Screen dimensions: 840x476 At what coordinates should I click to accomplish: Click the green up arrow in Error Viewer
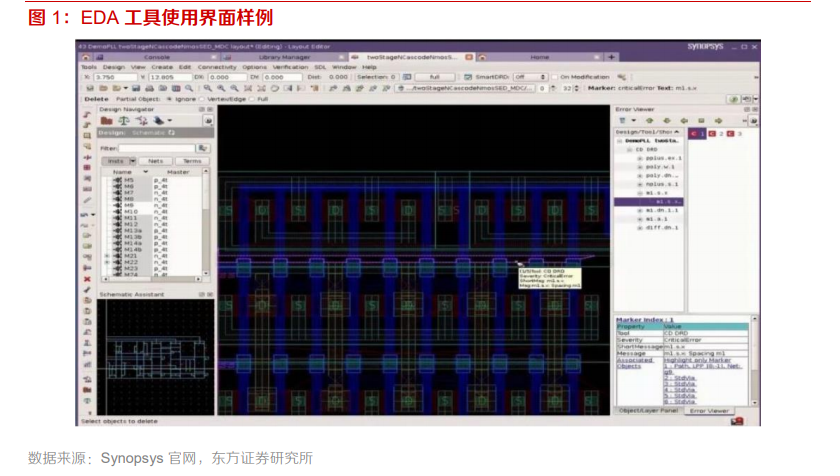tap(649, 121)
